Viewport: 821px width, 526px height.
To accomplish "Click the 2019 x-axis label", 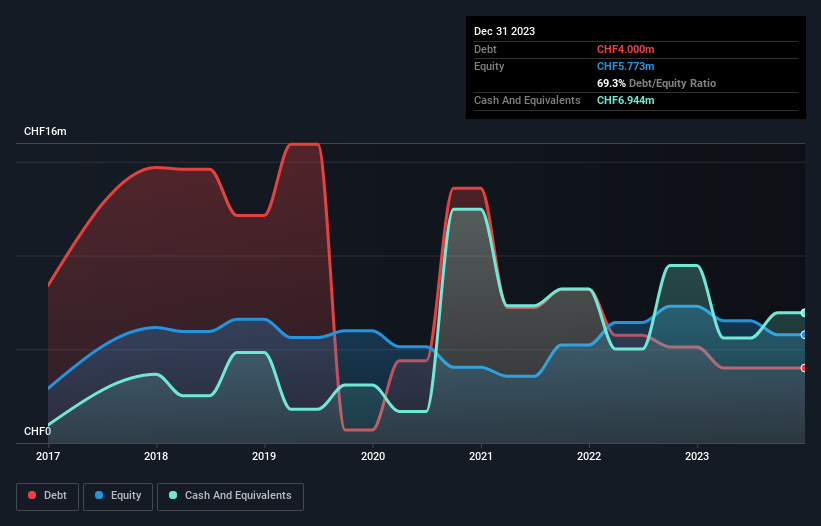I will tap(264, 456).
